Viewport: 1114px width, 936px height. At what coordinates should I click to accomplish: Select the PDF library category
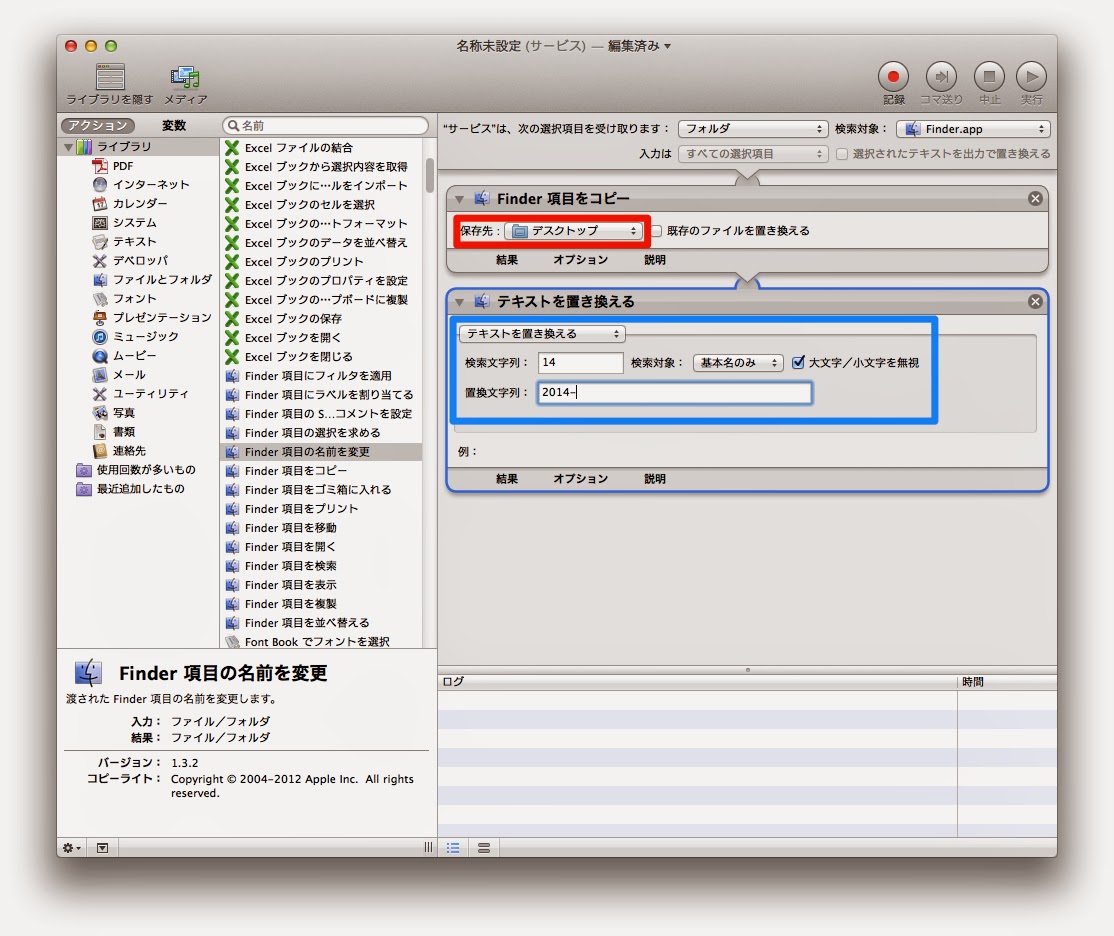122,166
